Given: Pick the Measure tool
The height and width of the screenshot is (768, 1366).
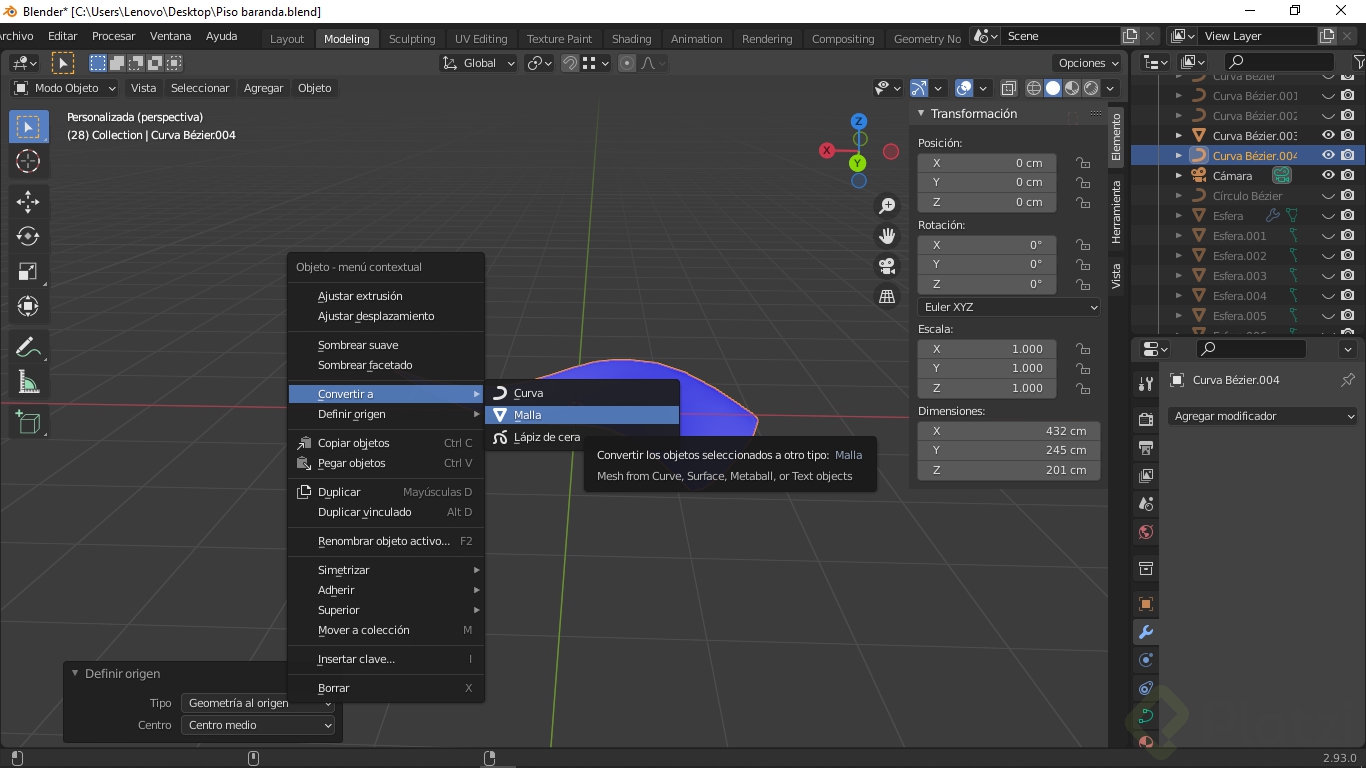Looking at the screenshot, I should click(x=28, y=382).
